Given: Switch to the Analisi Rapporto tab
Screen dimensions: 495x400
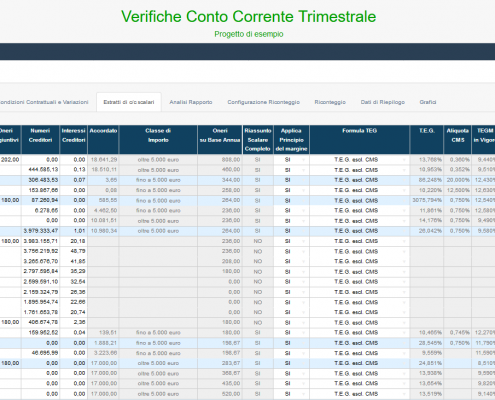Looking at the screenshot, I should [191, 102].
